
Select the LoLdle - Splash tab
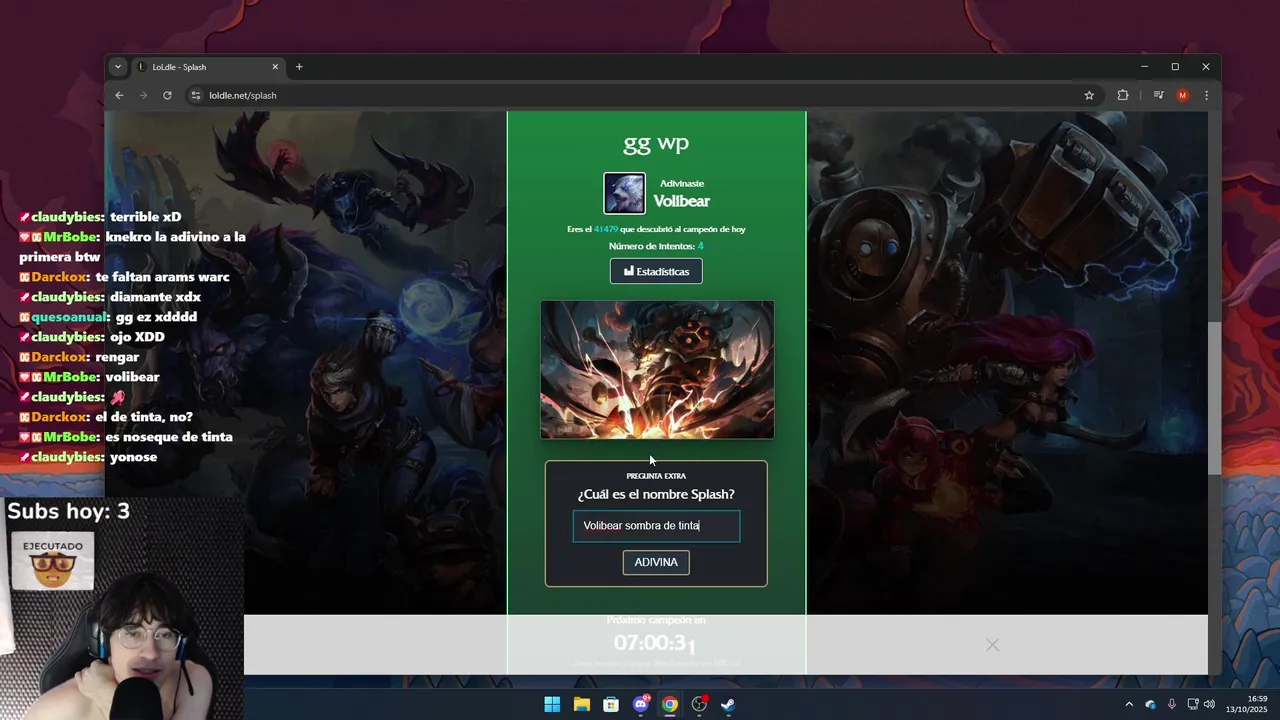click(208, 67)
